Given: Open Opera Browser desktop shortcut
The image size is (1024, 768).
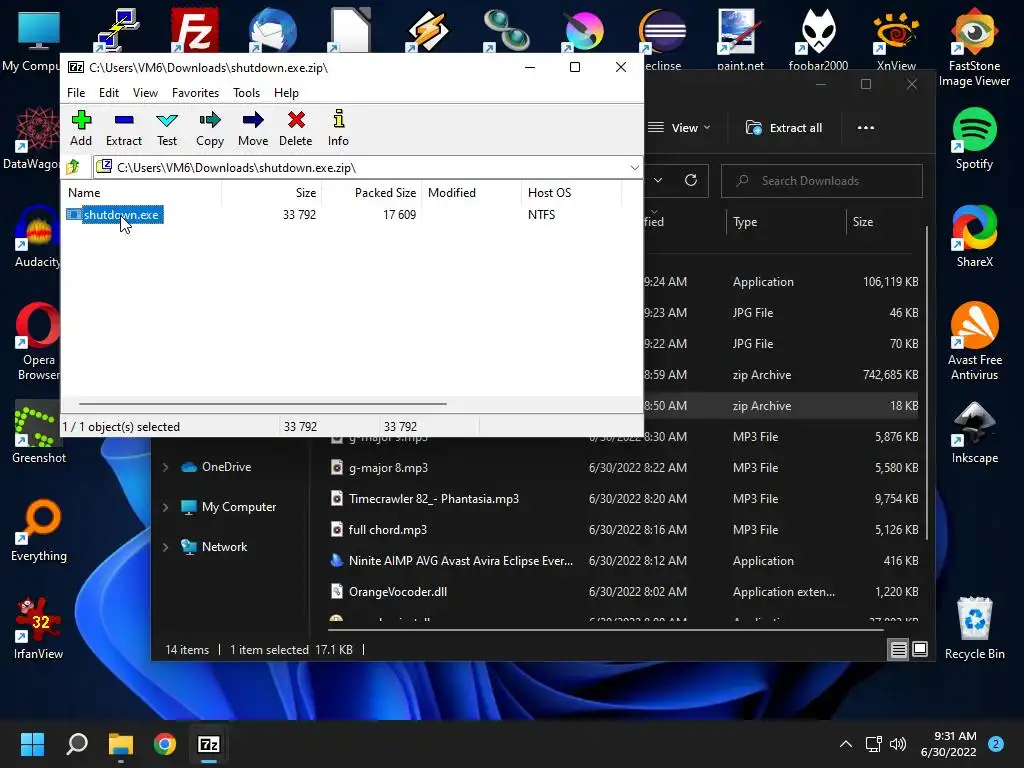Looking at the screenshot, I should (x=39, y=341).
